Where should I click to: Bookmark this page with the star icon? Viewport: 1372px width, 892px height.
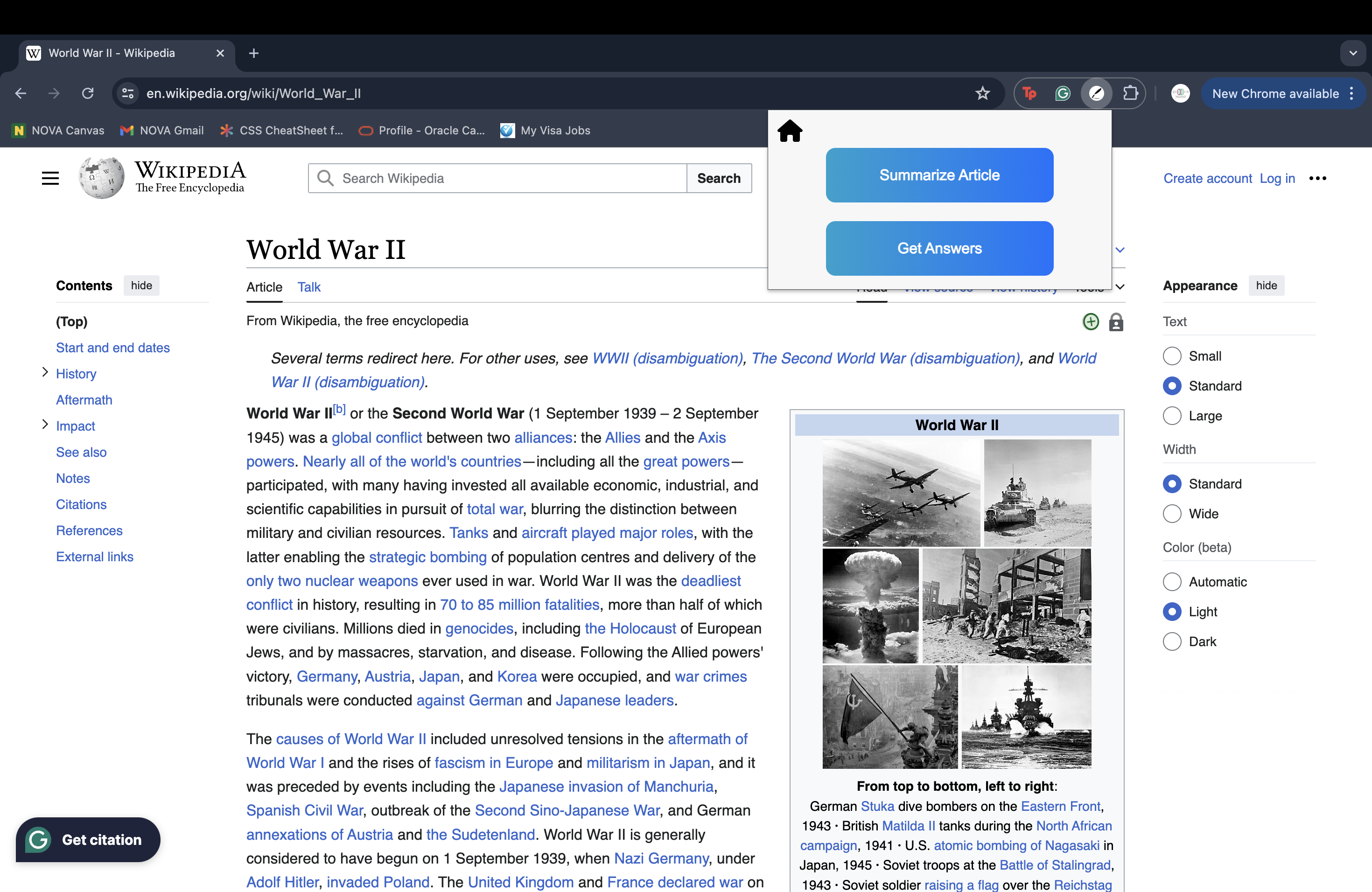tap(982, 93)
